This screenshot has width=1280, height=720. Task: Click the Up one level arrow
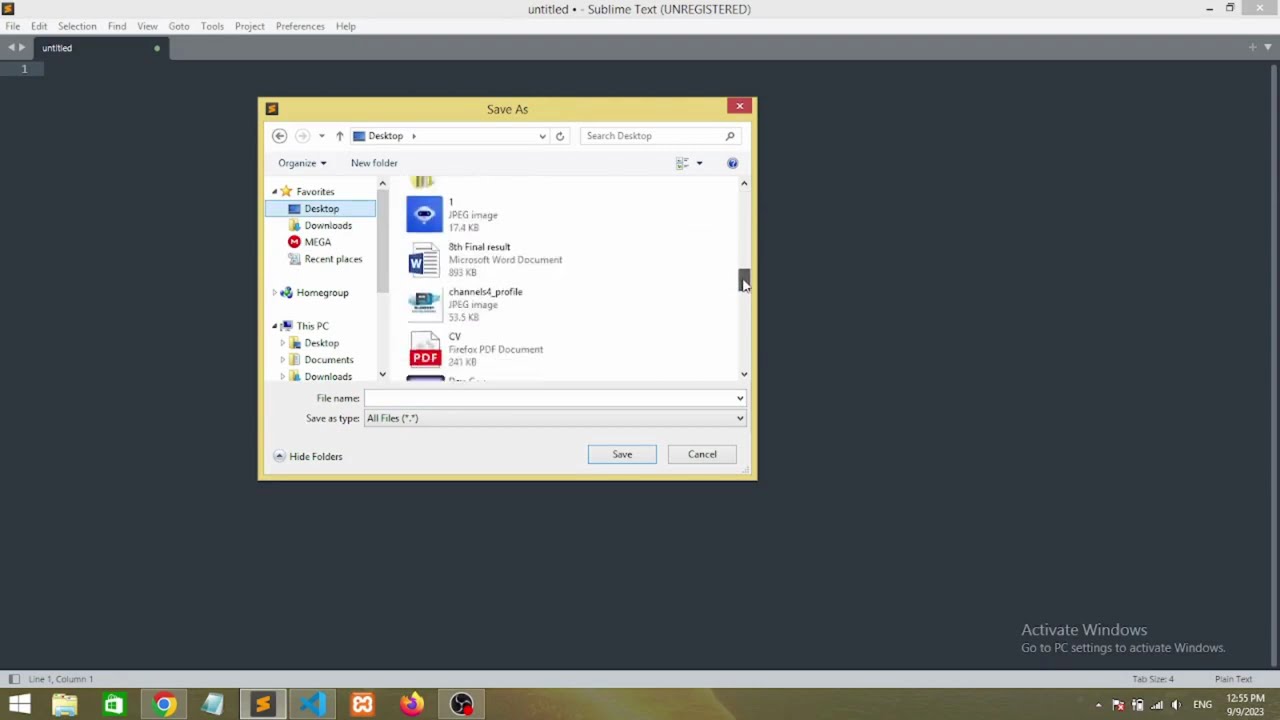(x=339, y=136)
